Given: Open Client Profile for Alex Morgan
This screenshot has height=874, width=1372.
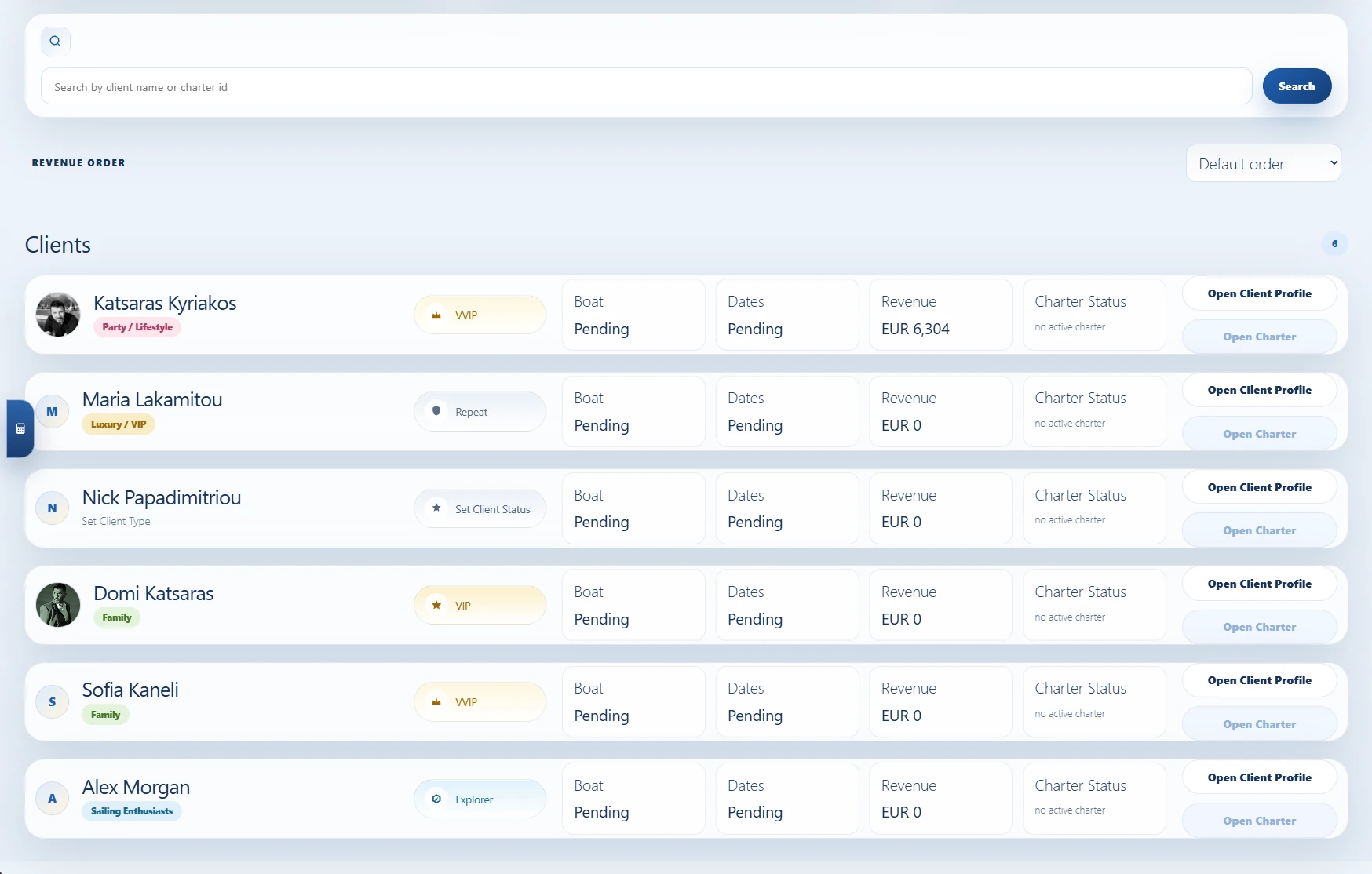Looking at the screenshot, I should 1259,777.
